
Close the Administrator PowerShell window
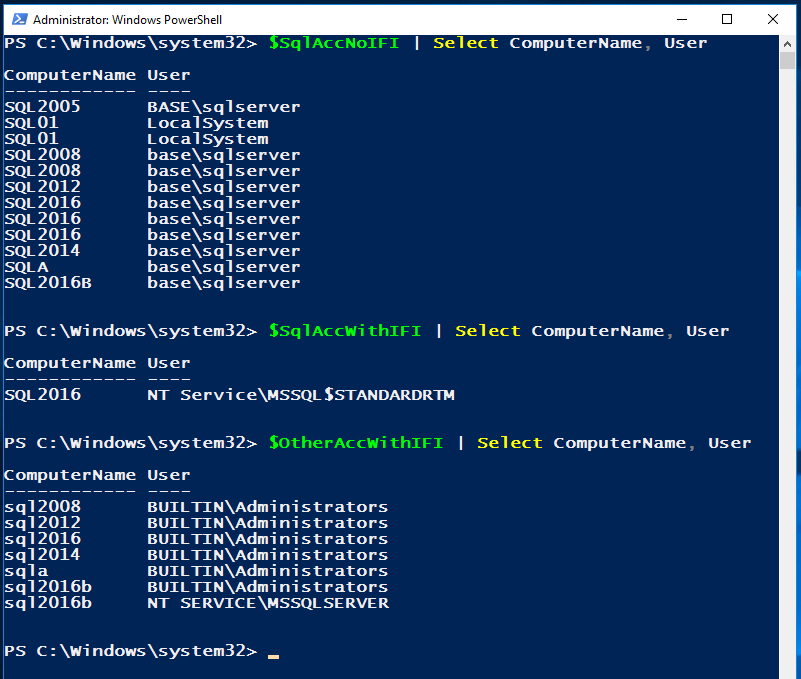773,19
